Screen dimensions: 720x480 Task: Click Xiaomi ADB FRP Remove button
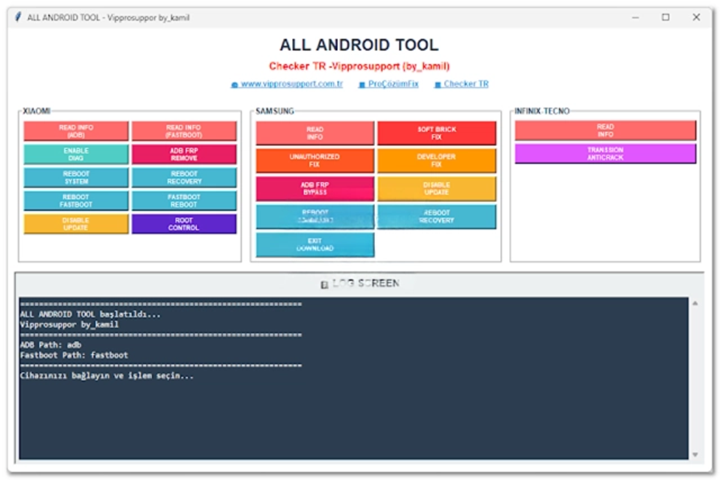point(184,154)
